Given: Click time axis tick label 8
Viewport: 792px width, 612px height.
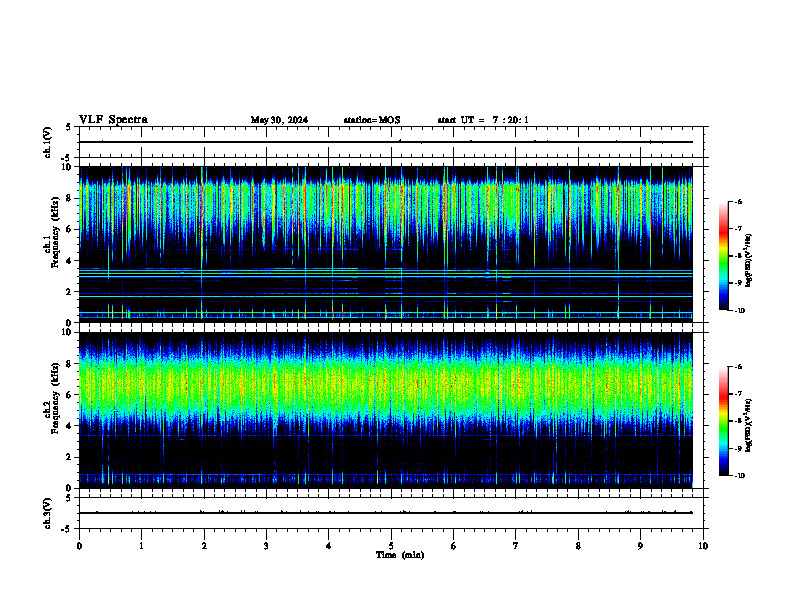Looking at the screenshot, I should click(578, 546).
